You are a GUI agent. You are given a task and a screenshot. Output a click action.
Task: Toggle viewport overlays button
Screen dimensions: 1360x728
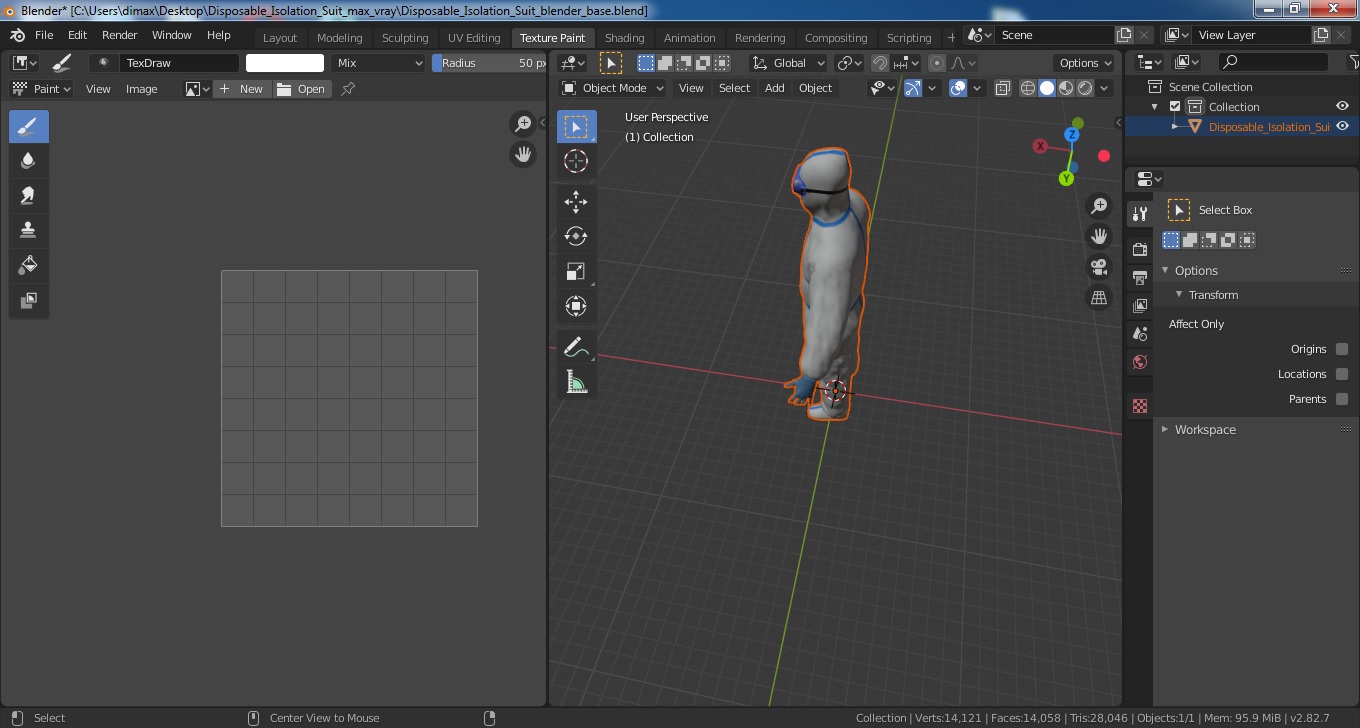tap(958, 88)
